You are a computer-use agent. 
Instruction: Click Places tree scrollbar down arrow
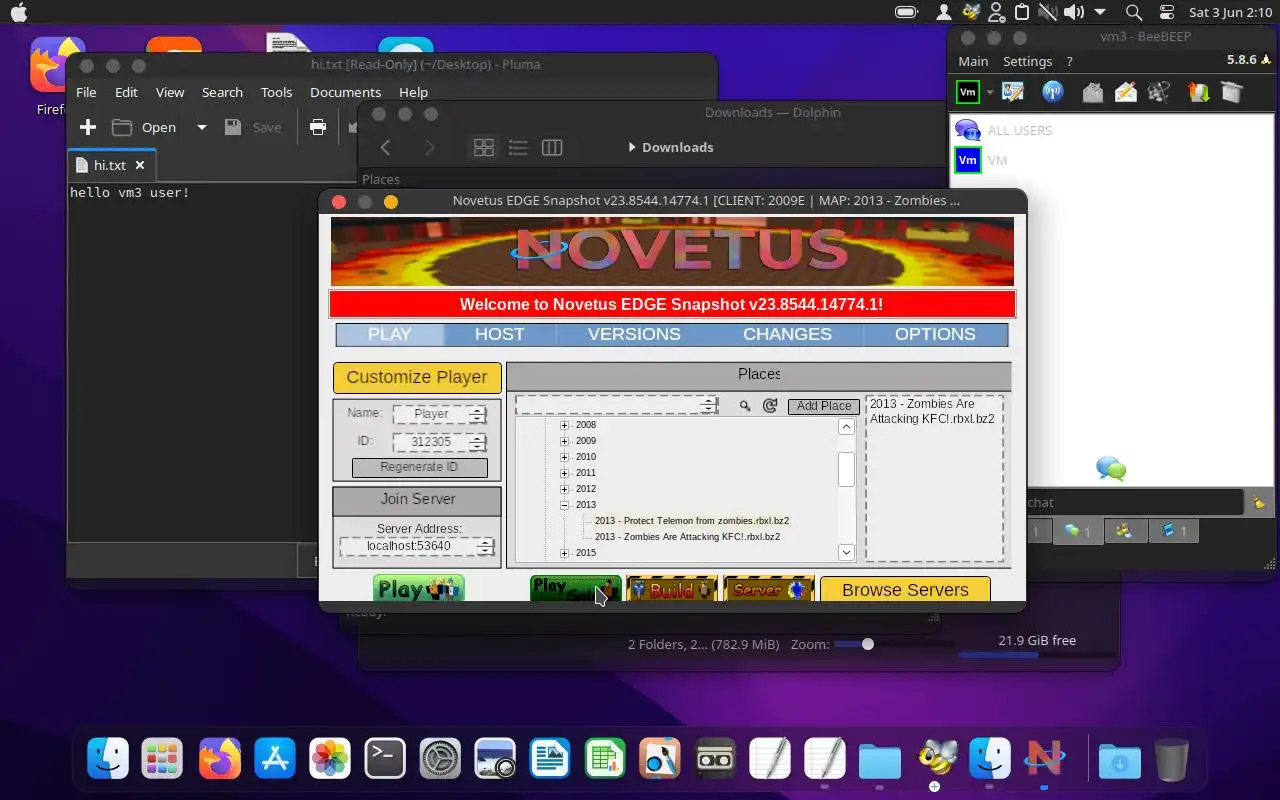846,552
